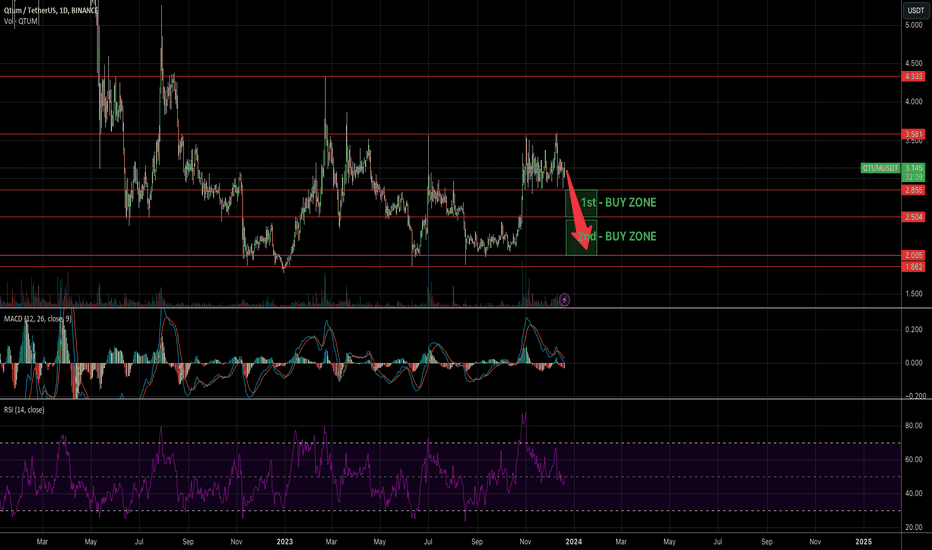Viewport: 932px width, 550px height.
Task: Click the 2024 label on time axis
Action: pyautogui.click(x=574, y=542)
